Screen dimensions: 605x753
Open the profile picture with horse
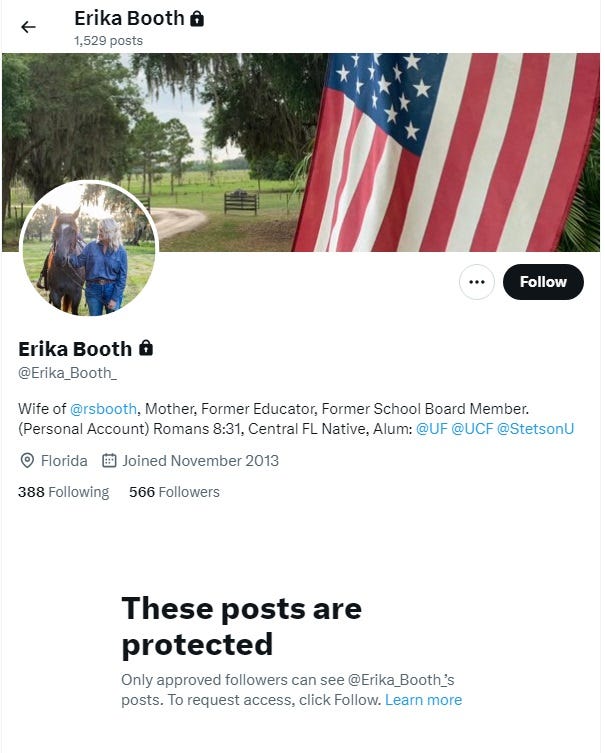tap(89, 249)
